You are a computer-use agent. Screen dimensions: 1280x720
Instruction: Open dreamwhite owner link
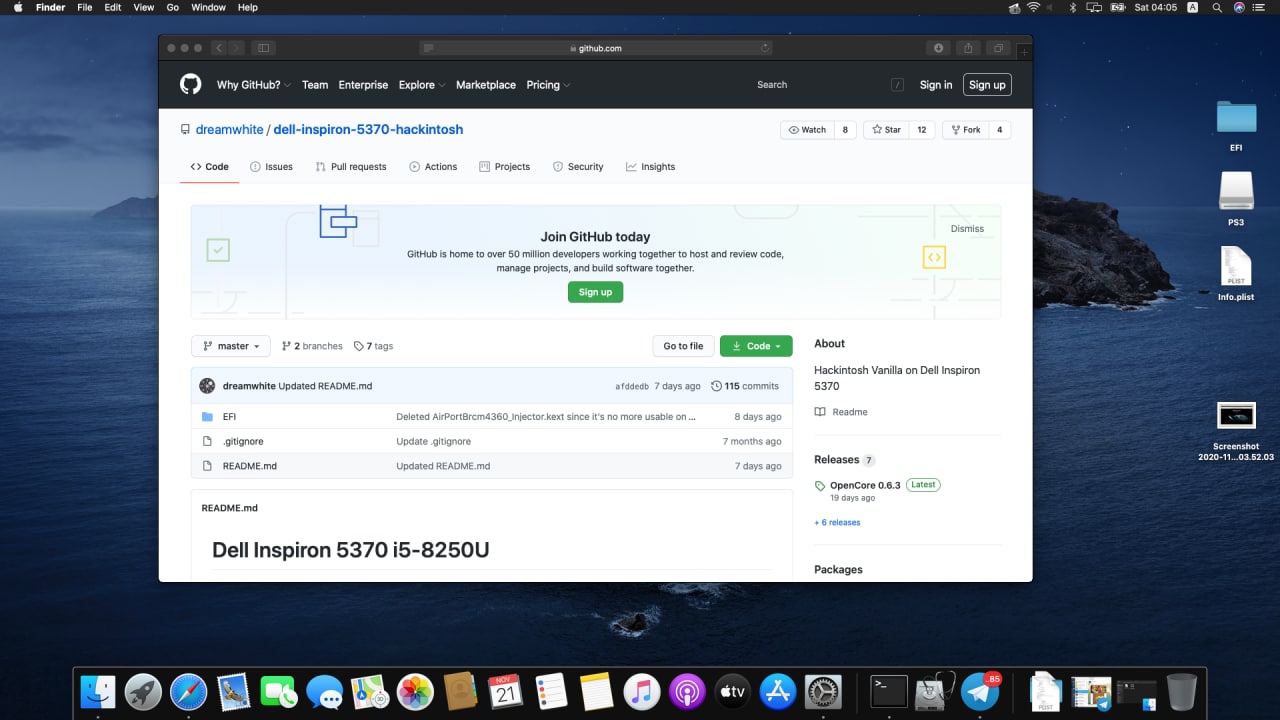[x=229, y=130]
